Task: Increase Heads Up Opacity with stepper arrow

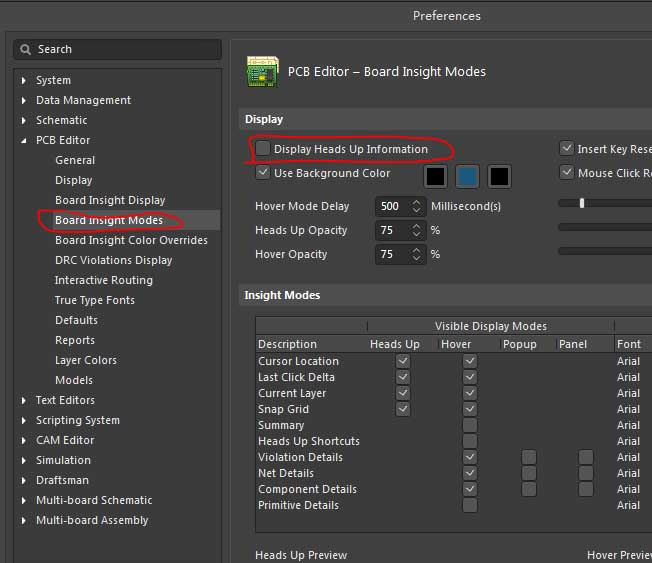Action: point(417,226)
